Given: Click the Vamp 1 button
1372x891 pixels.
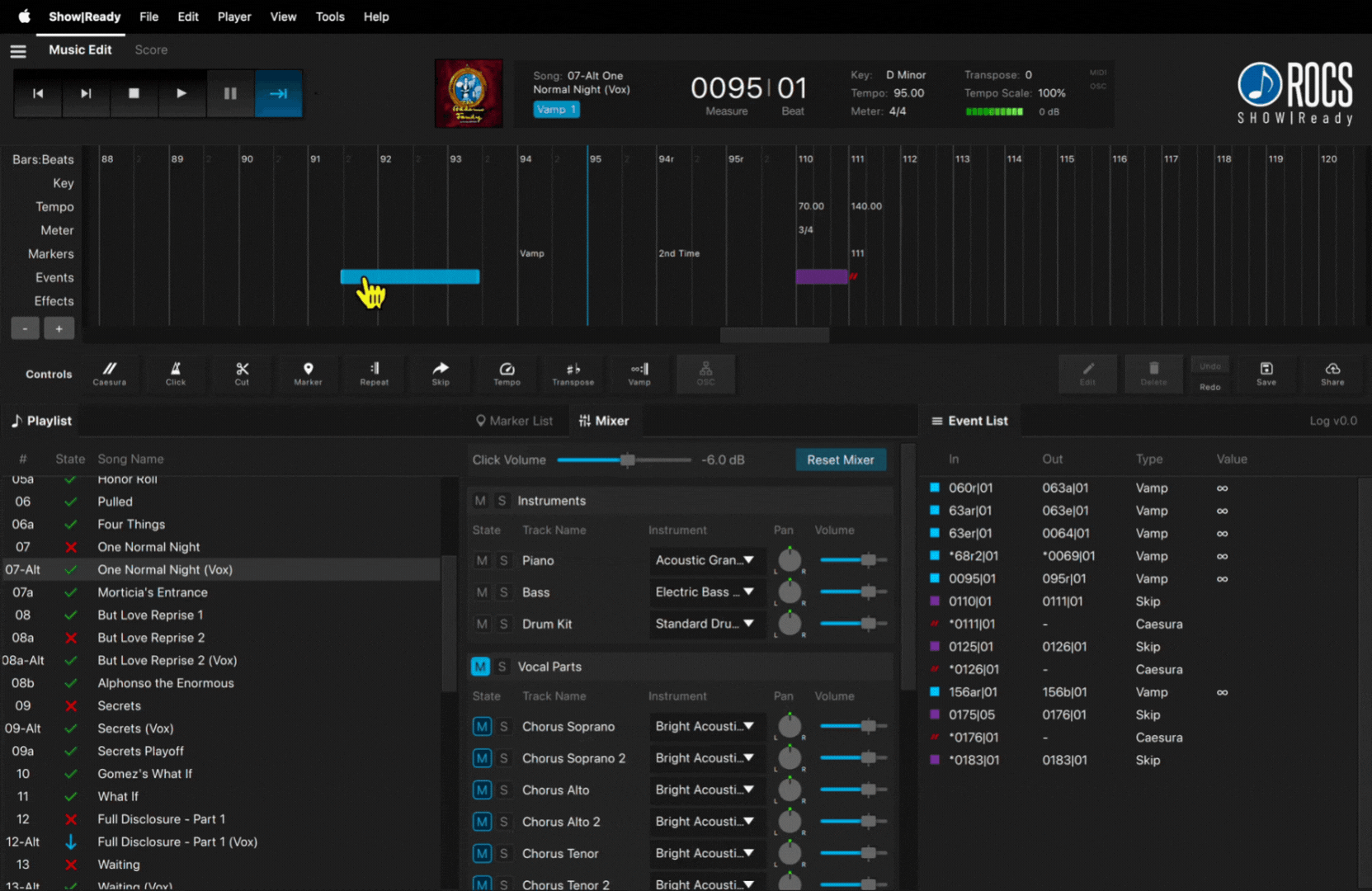Looking at the screenshot, I should (x=556, y=110).
